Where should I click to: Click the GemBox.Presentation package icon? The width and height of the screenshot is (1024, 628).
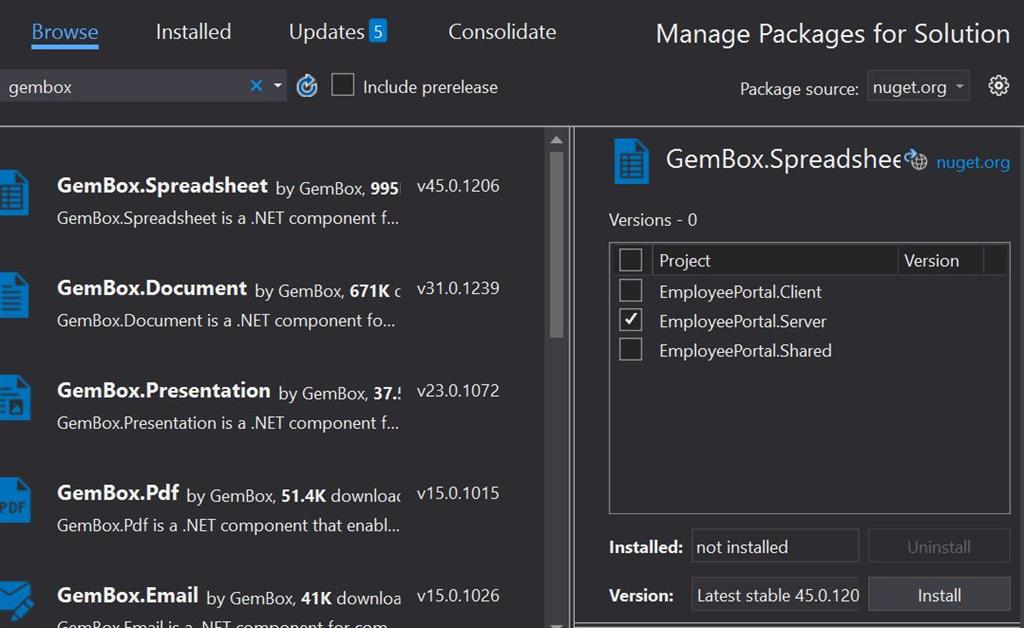pyautogui.click(x=14, y=398)
